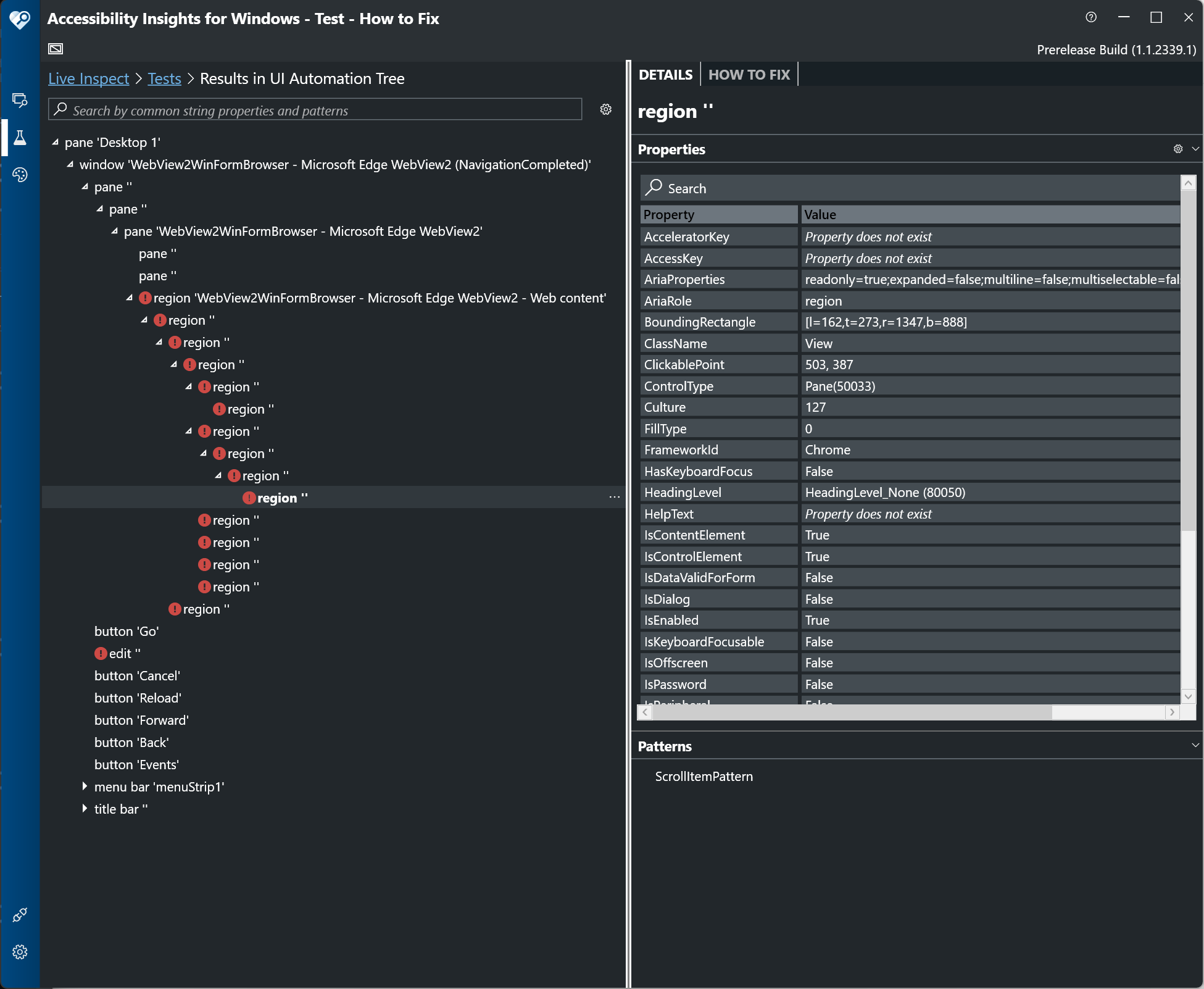Click the ellipsis button on selected region
The image size is (1204, 989).
pyautogui.click(x=613, y=497)
